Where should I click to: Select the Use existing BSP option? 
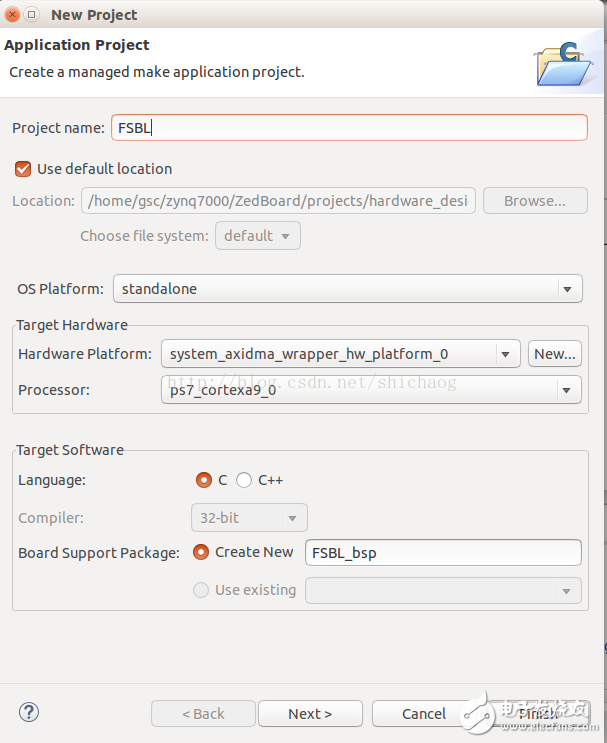tap(201, 590)
